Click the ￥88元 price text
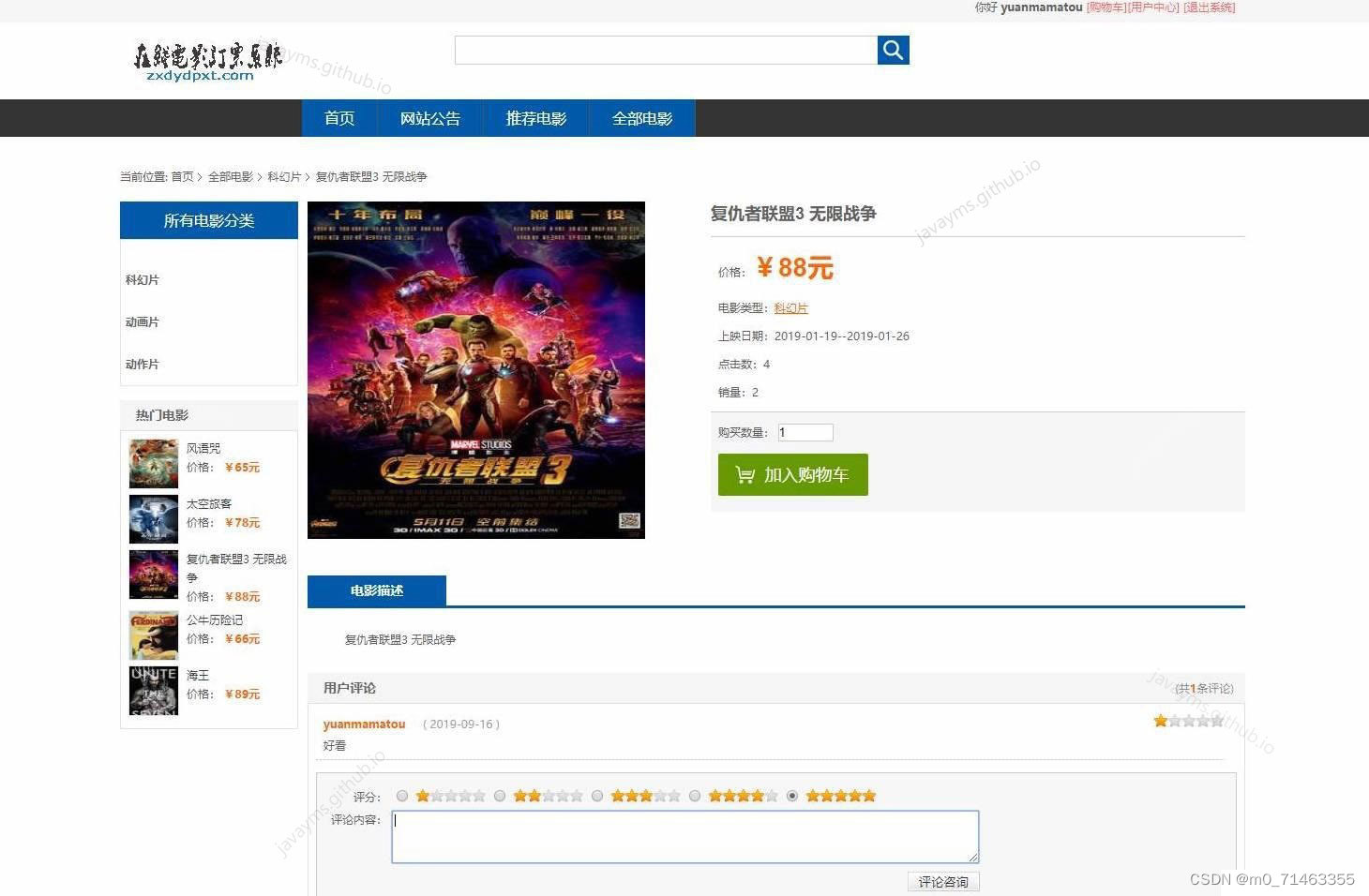 [x=794, y=268]
